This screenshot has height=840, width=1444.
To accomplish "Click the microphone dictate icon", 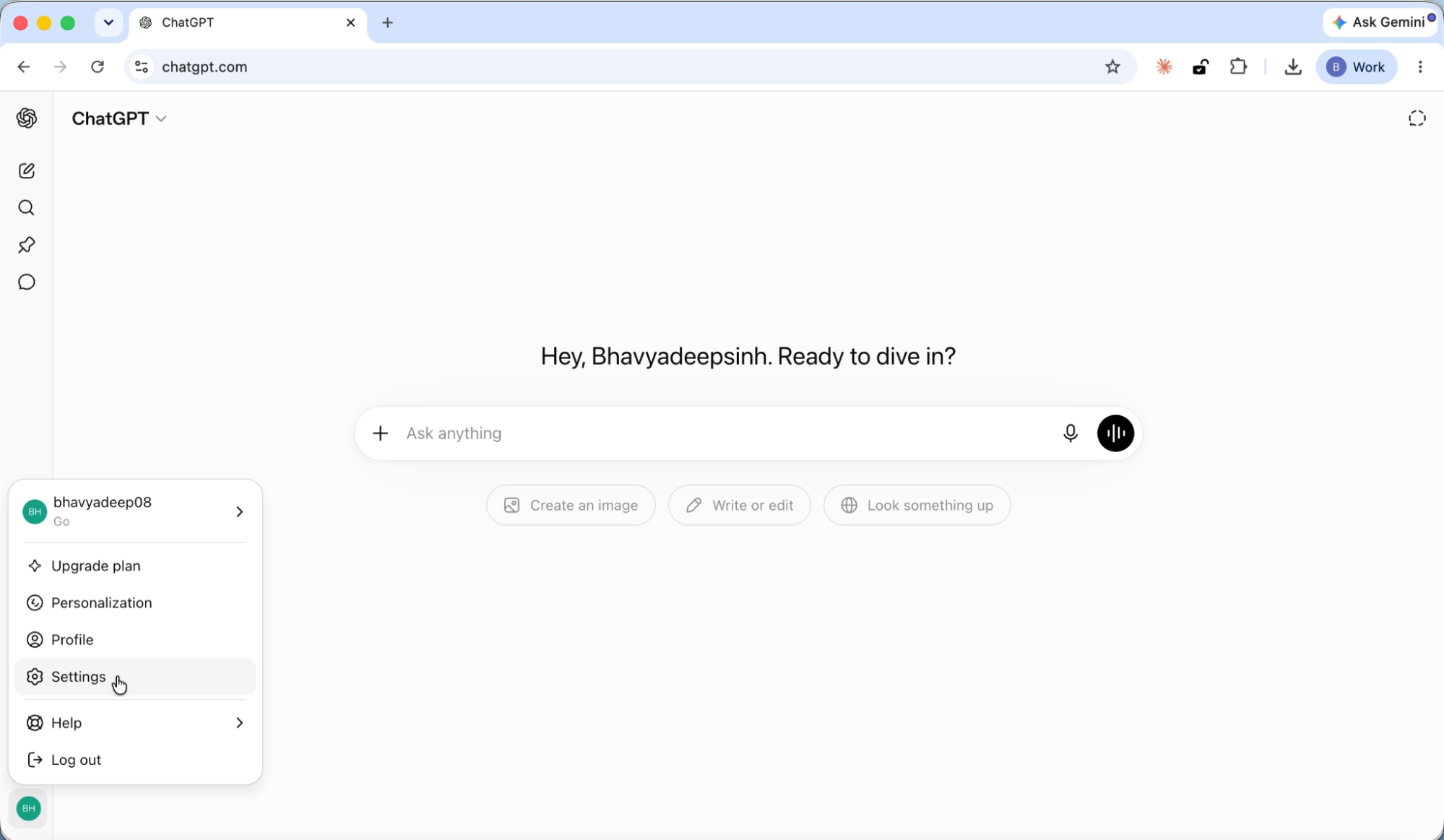I will pos(1071,433).
